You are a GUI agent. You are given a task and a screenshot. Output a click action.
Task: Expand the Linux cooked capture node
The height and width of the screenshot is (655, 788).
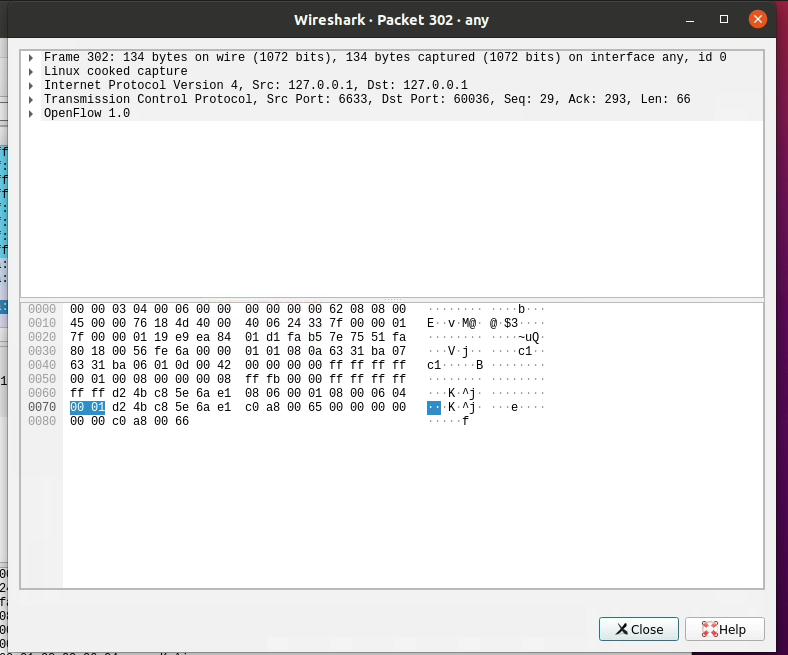31,71
